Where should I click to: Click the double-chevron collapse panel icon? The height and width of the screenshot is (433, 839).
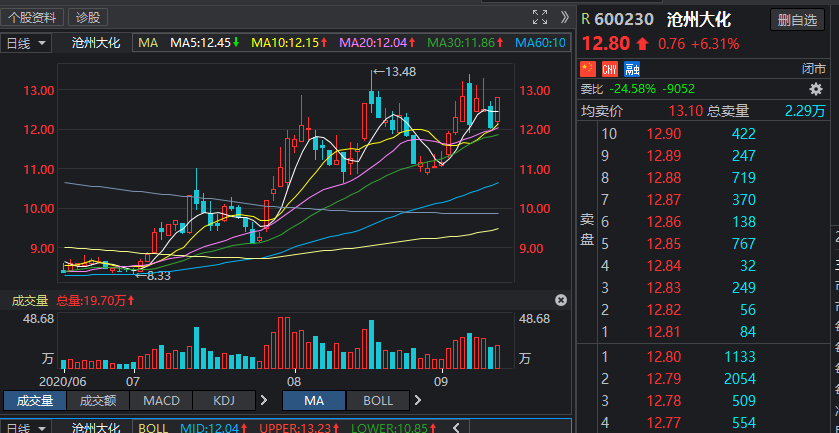[x=565, y=17]
